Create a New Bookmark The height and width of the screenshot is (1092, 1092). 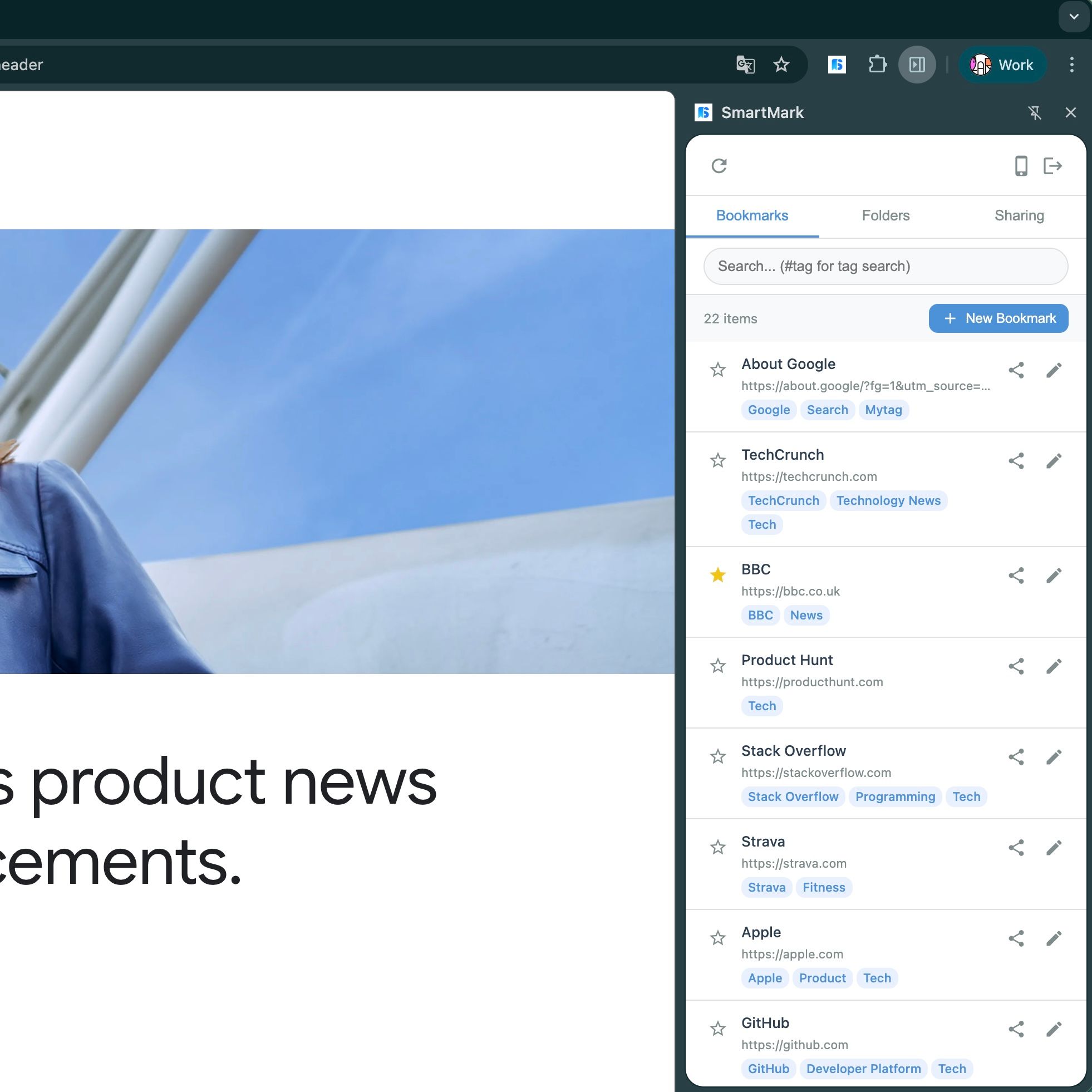[x=998, y=319]
